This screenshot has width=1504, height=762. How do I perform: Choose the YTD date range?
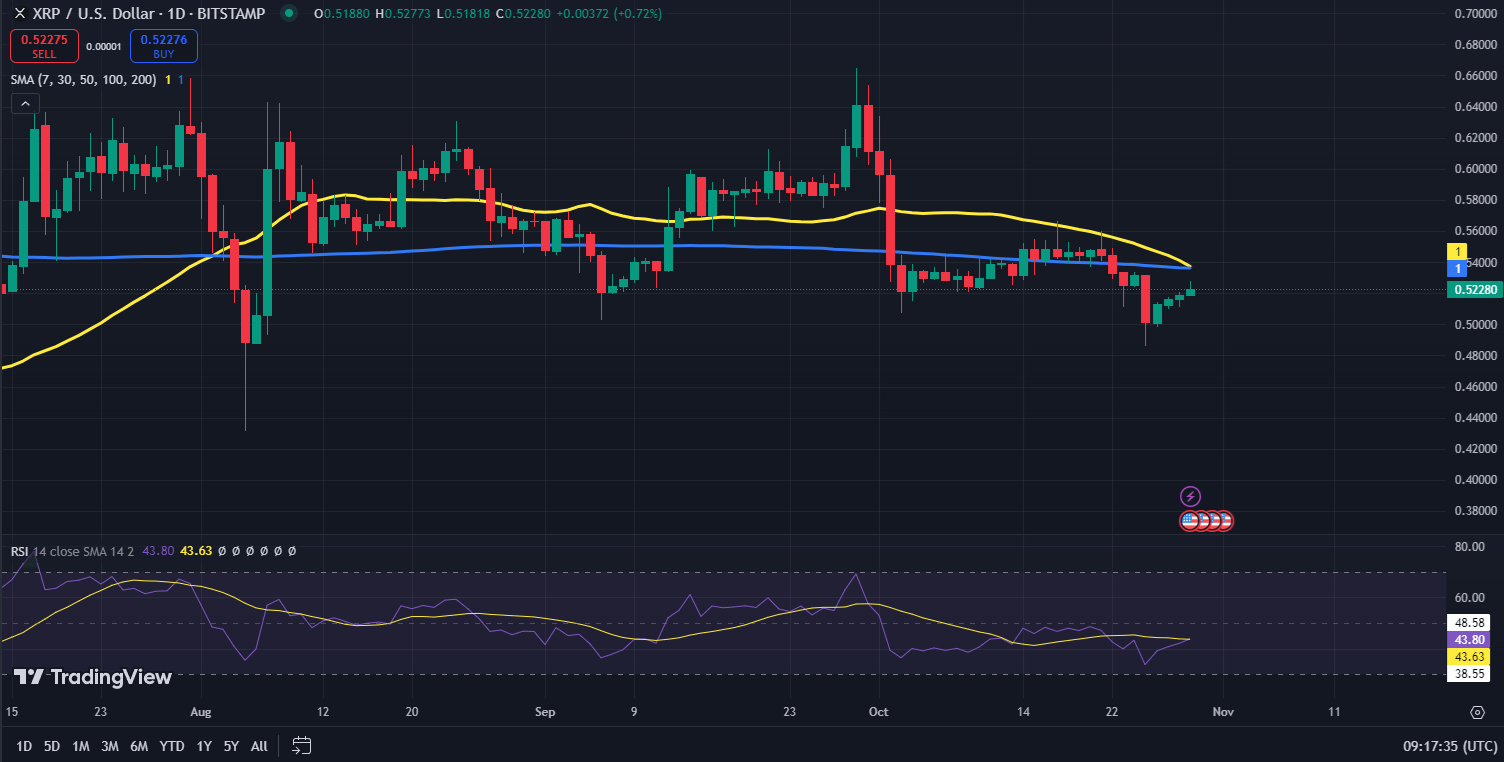tap(172, 745)
